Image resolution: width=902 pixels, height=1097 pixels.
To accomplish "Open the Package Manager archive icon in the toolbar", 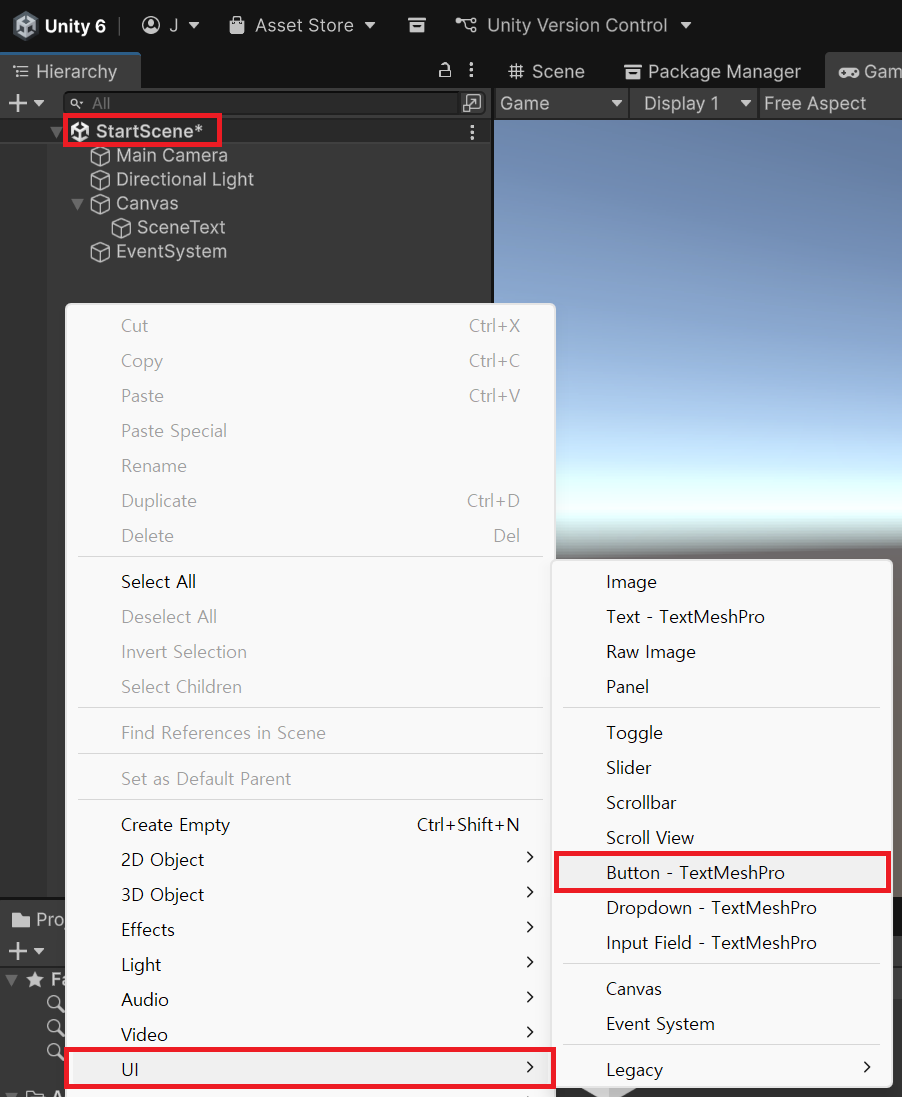I will (417, 25).
